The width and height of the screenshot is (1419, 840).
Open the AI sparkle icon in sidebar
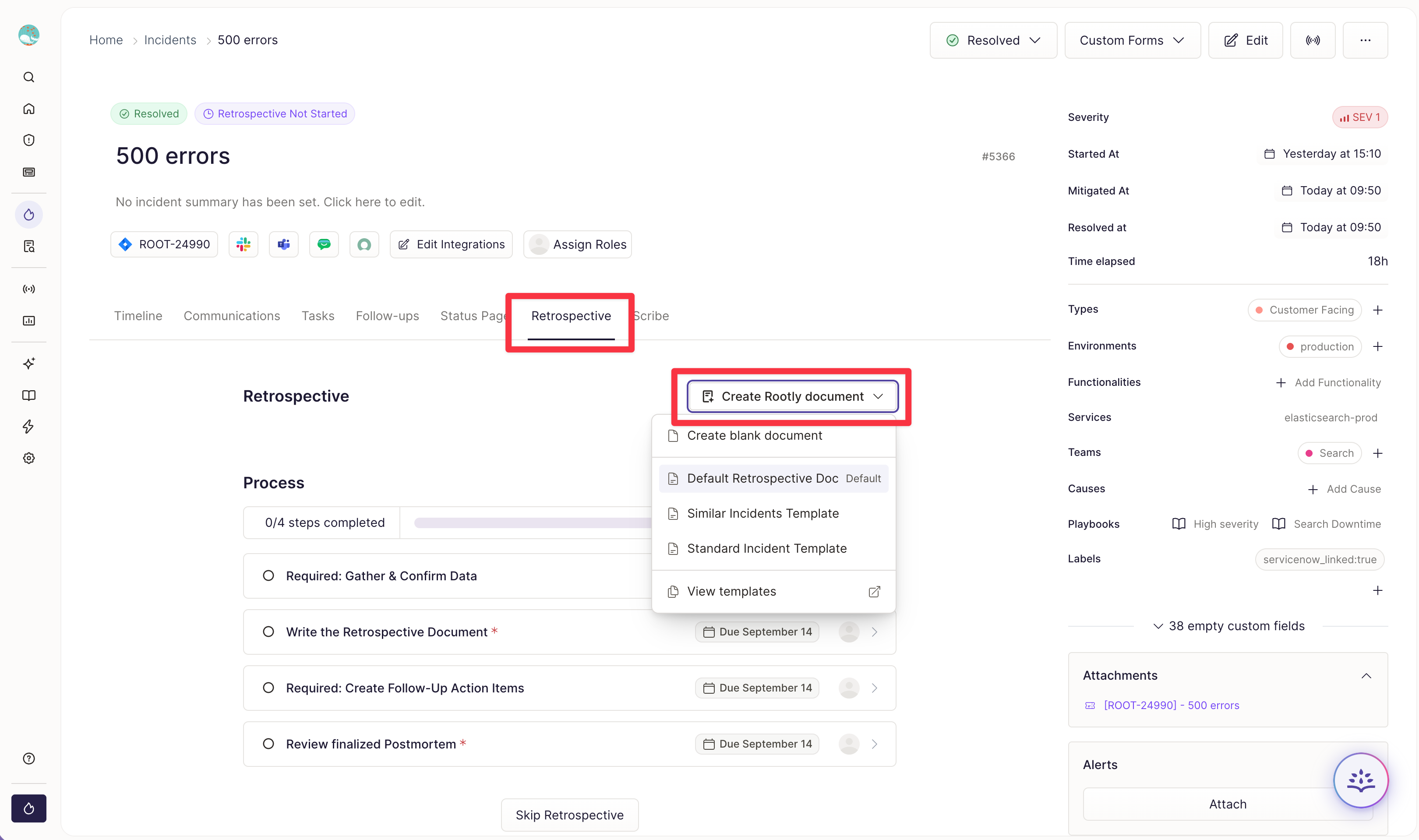coord(29,364)
